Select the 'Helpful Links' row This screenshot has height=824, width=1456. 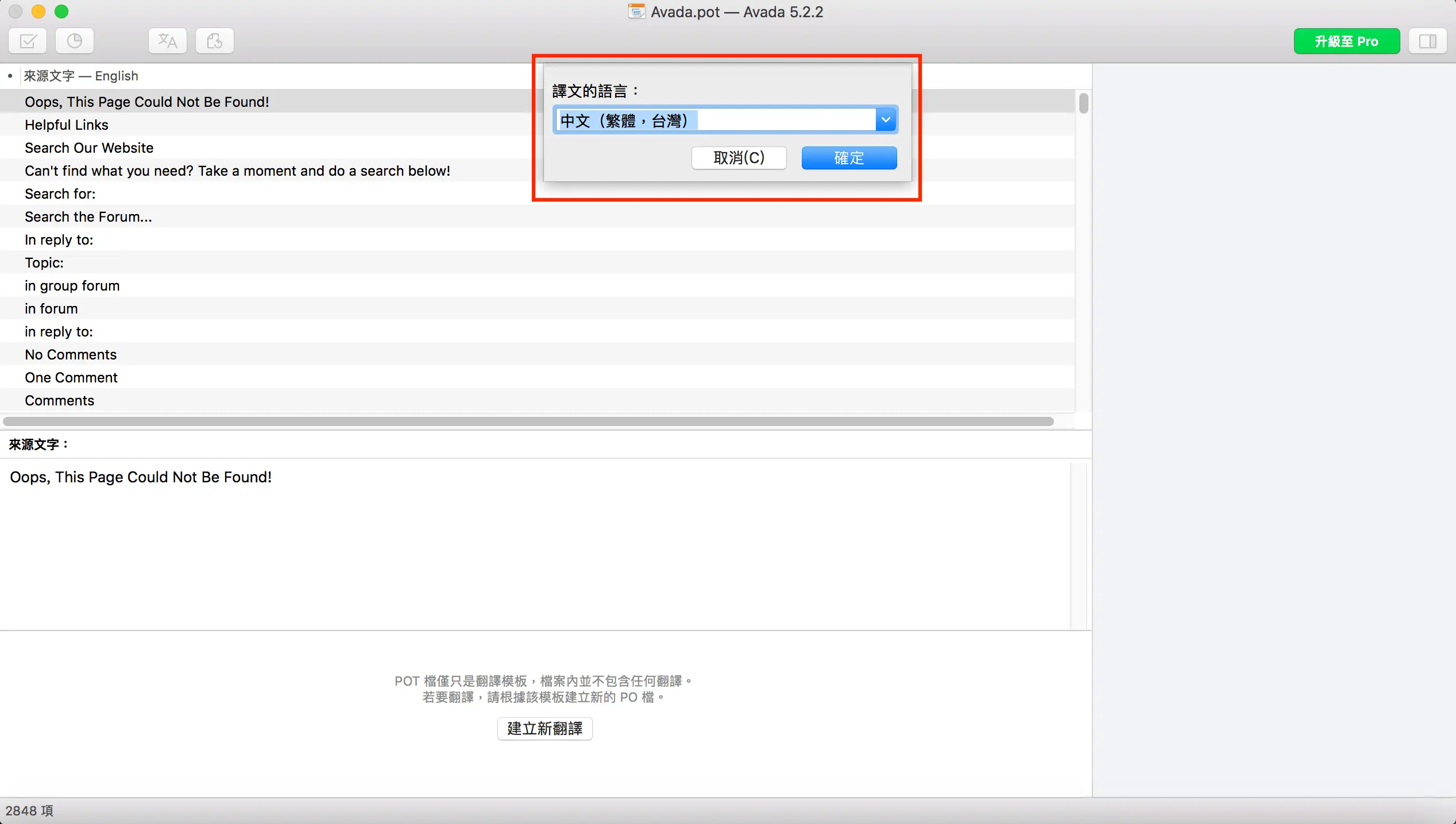coord(537,125)
